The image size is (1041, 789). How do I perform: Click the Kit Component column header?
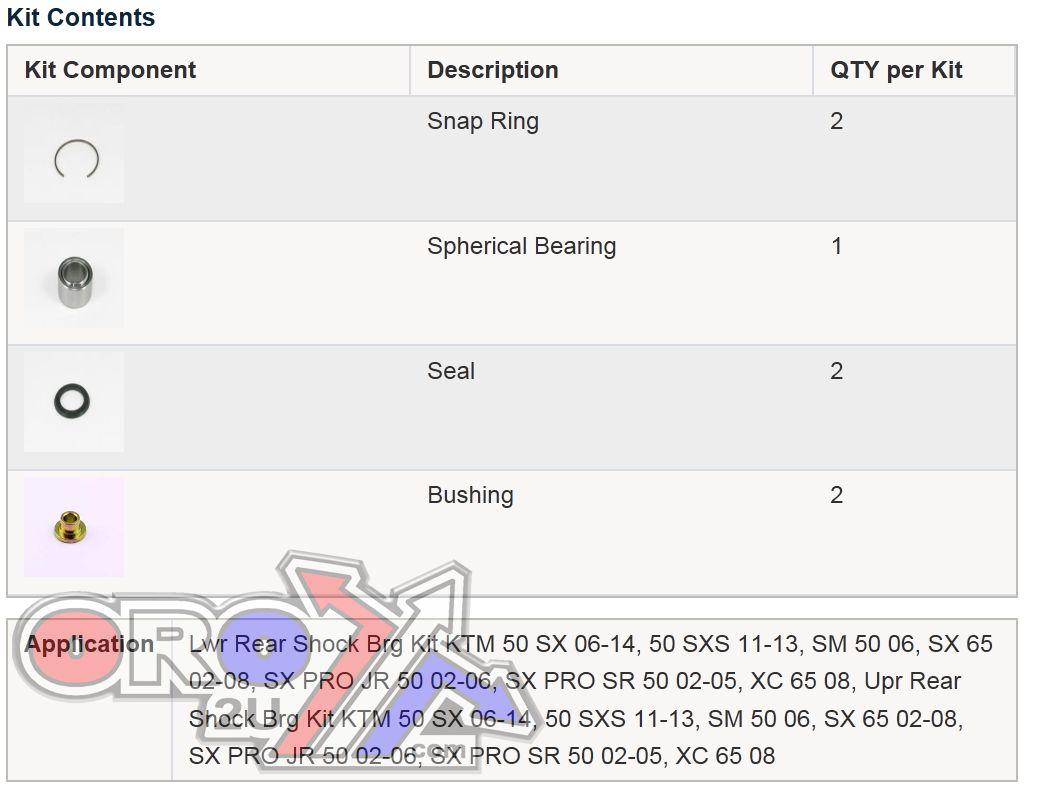[110, 70]
